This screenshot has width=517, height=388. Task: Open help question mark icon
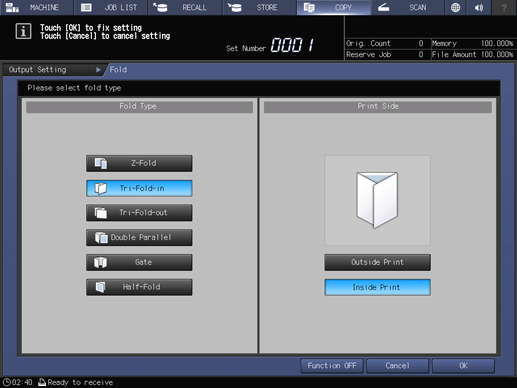(x=504, y=7)
